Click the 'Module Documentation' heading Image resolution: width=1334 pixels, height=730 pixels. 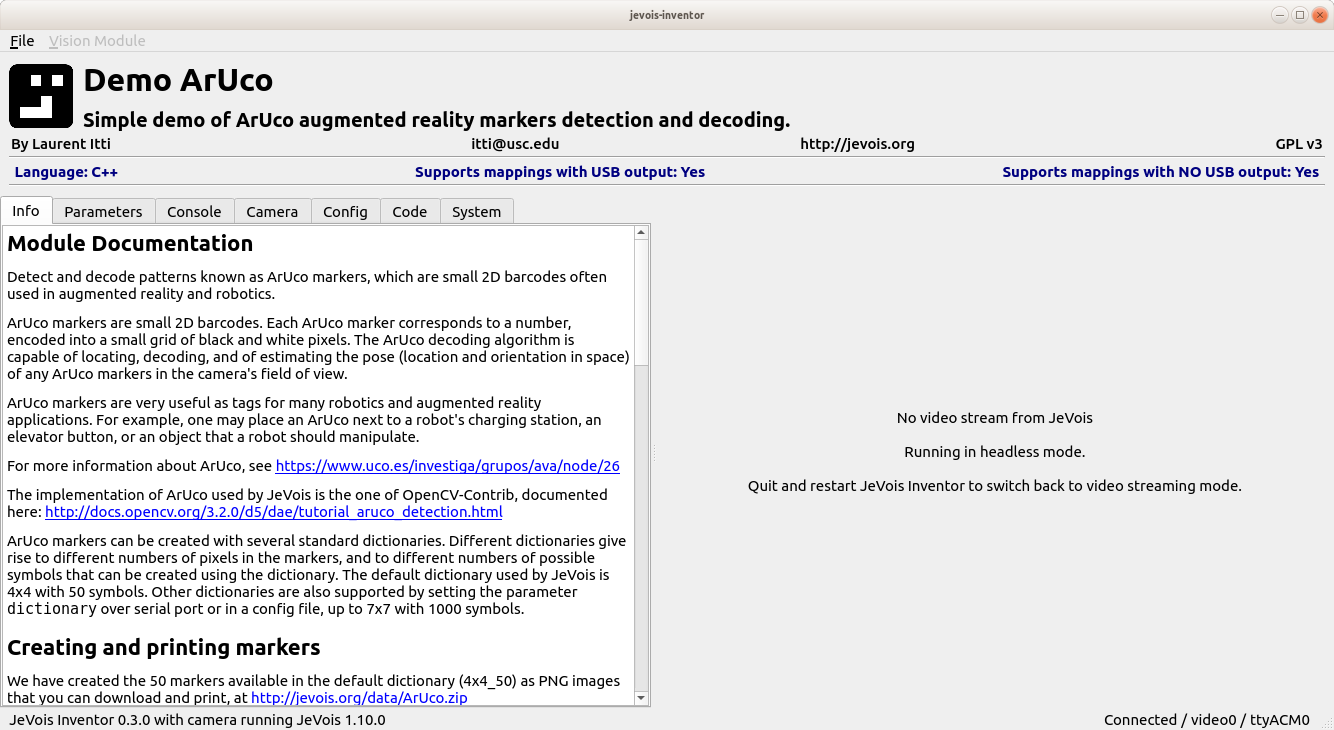point(130,244)
